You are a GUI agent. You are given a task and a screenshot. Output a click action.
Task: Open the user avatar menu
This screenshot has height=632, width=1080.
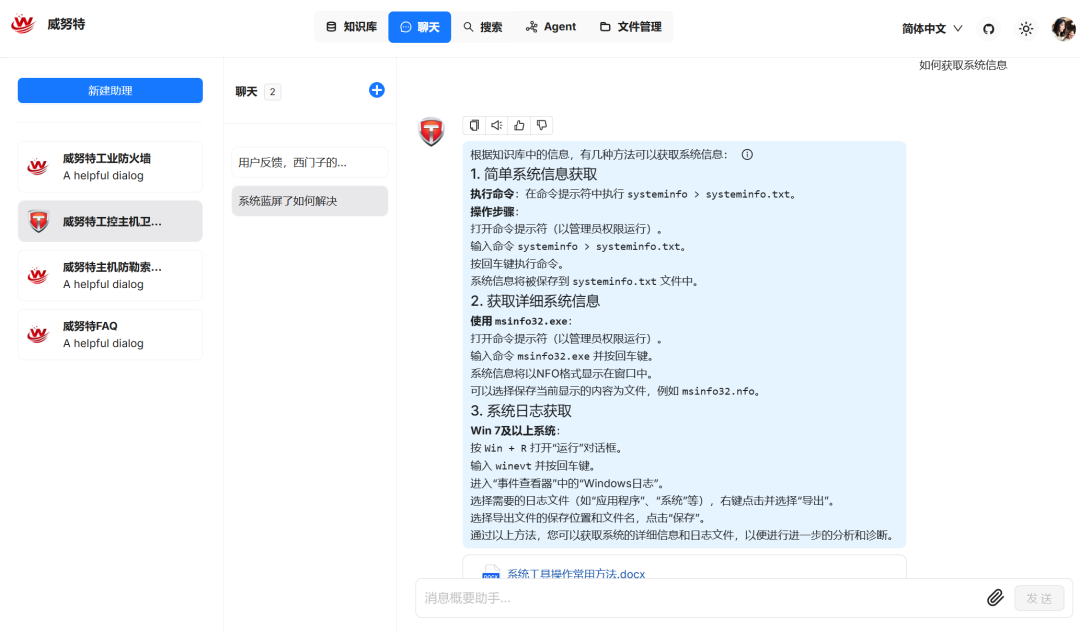[x=1063, y=28]
